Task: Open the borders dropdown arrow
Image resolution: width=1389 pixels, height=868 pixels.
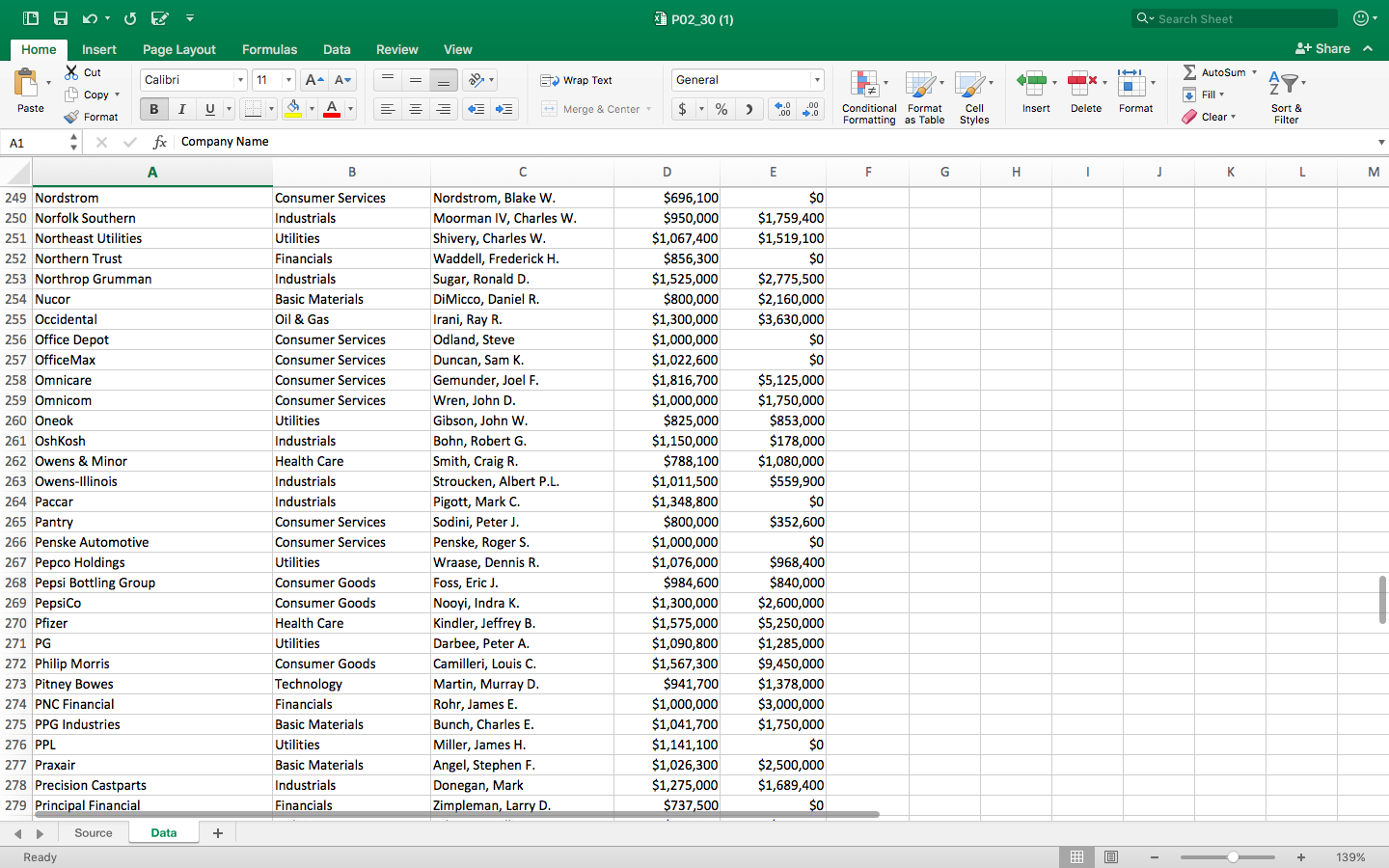Action: point(271,109)
